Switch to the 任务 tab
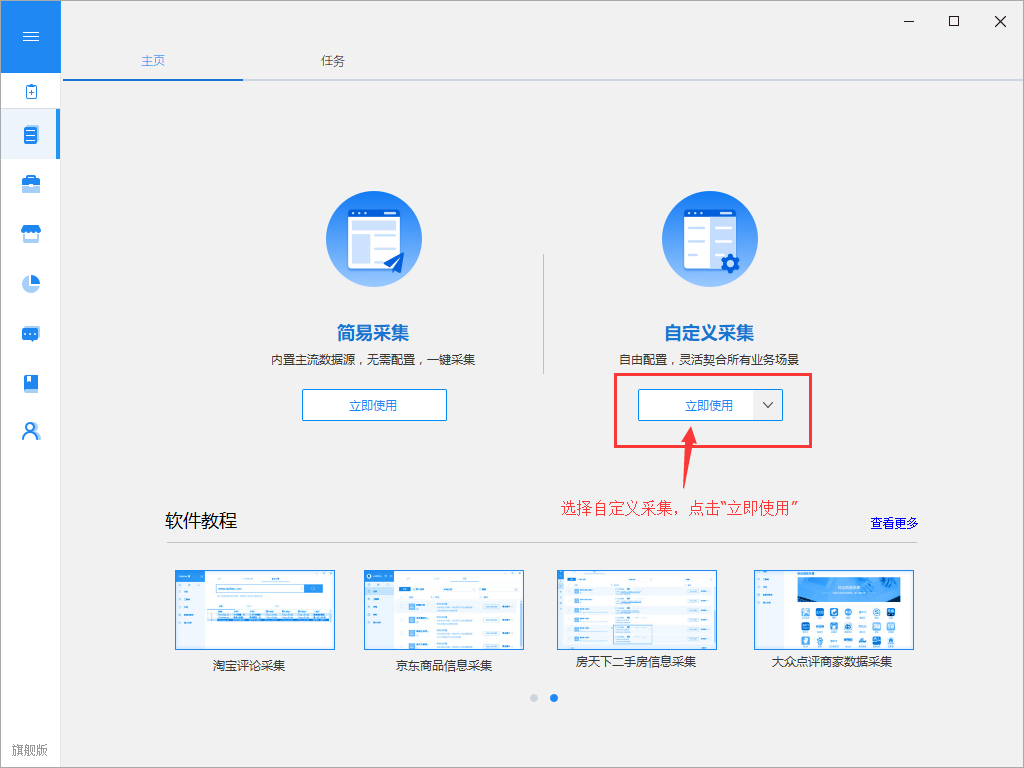The image size is (1024, 768). pyautogui.click(x=333, y=61)
